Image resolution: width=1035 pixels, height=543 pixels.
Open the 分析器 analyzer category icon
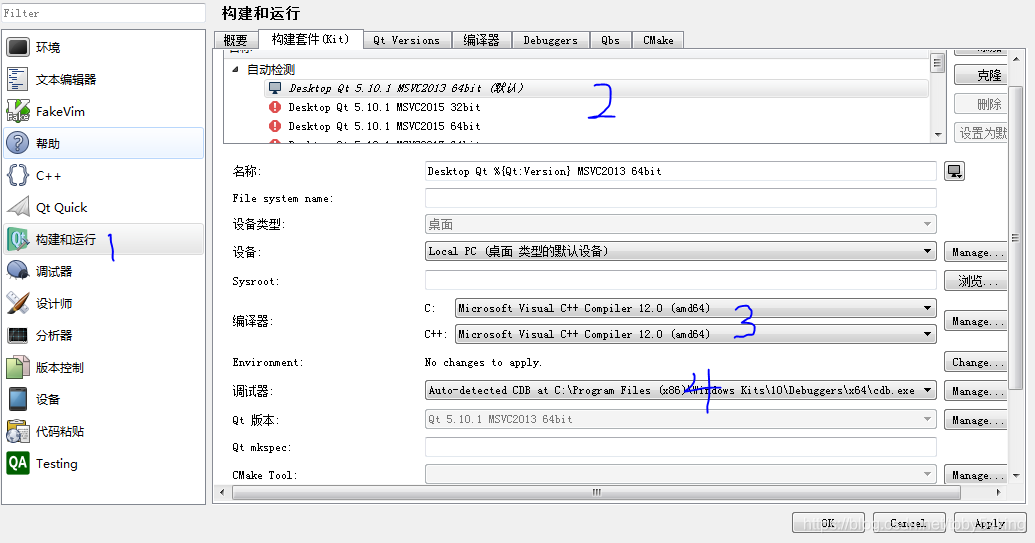click(x=18, y=335)
